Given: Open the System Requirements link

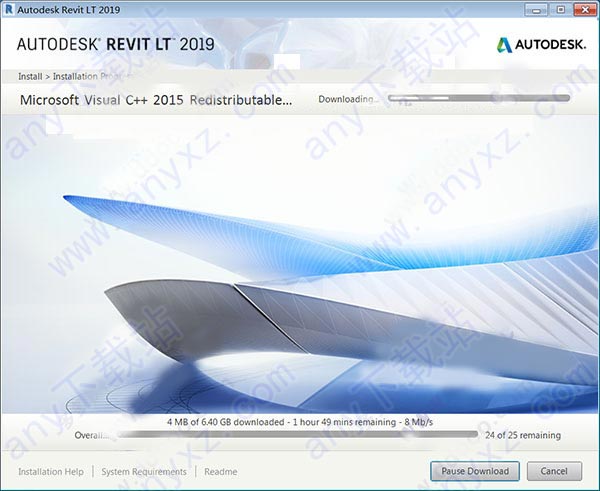Looking at the screenshot, I should point(144,471).
